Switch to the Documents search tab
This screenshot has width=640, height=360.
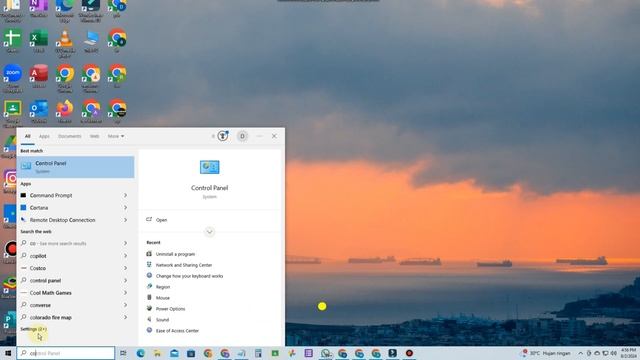(69, 136)
